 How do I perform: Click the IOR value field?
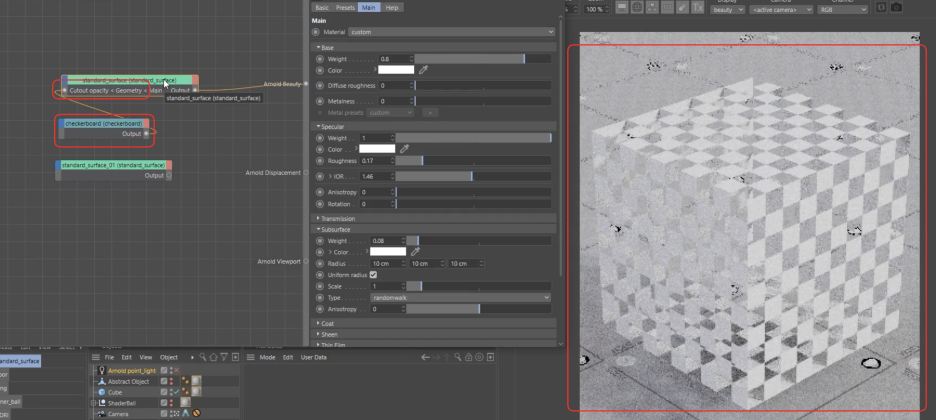click(x=377, y=177)
